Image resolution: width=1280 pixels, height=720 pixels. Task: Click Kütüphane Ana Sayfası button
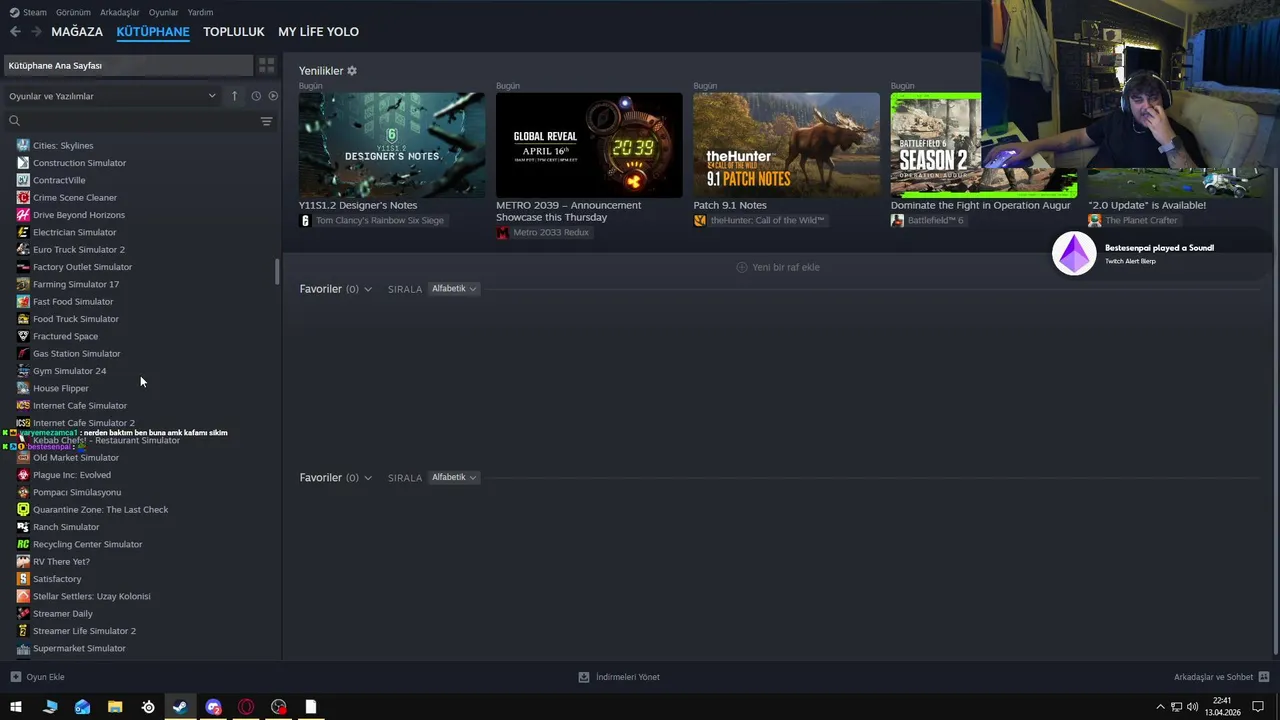[128, 65]
